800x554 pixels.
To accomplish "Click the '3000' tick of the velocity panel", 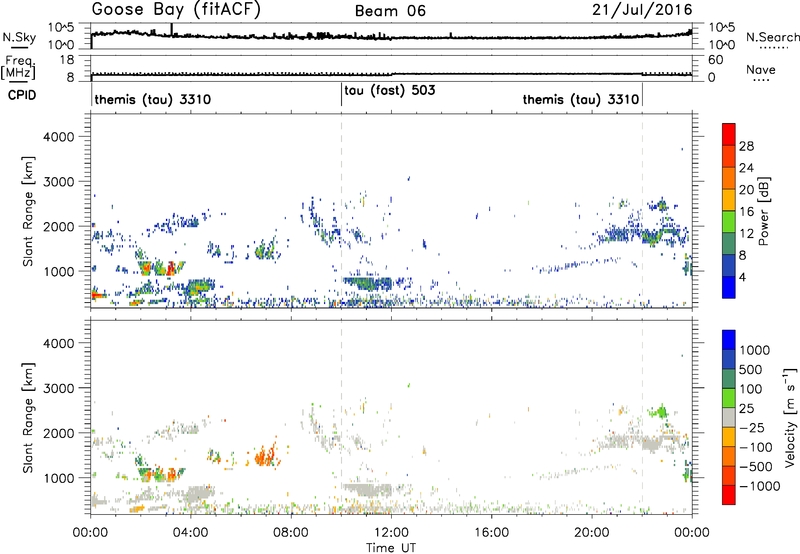I will [58, 388].
